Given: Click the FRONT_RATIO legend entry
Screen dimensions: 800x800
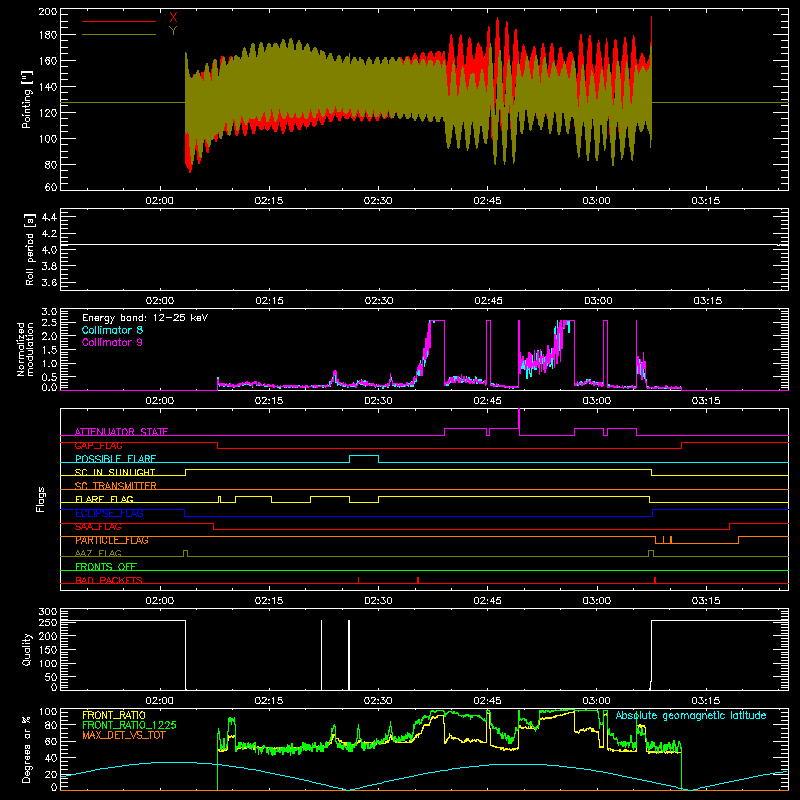Looking at the screenshot, I should (x=114, y=715).
